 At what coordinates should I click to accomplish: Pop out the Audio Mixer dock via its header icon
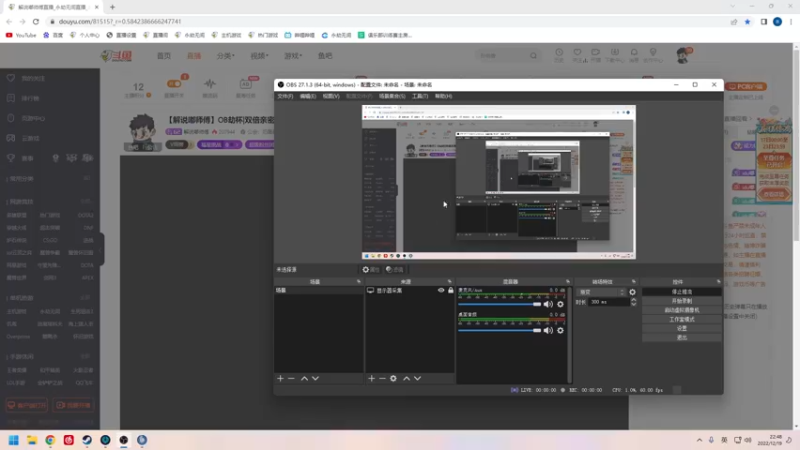[x=568, y=282]
